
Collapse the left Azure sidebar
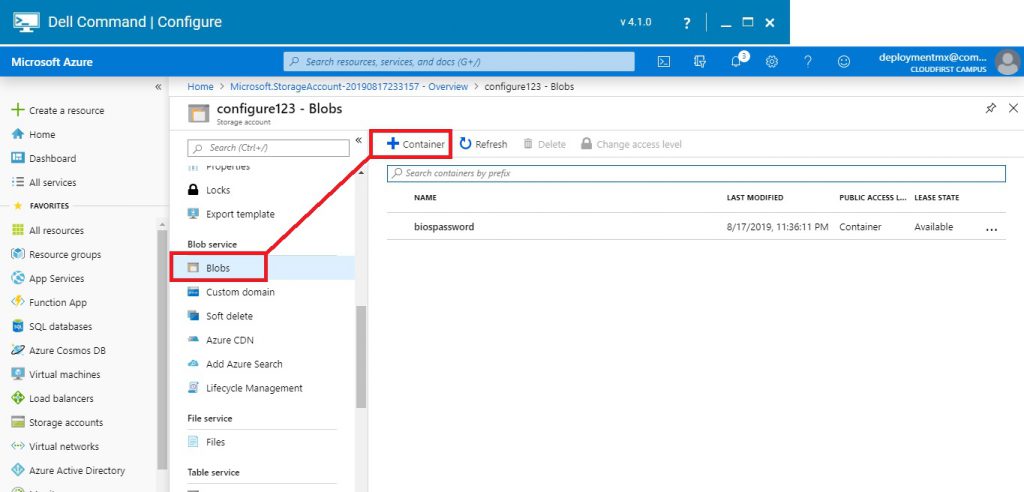[x=158, y=87]
